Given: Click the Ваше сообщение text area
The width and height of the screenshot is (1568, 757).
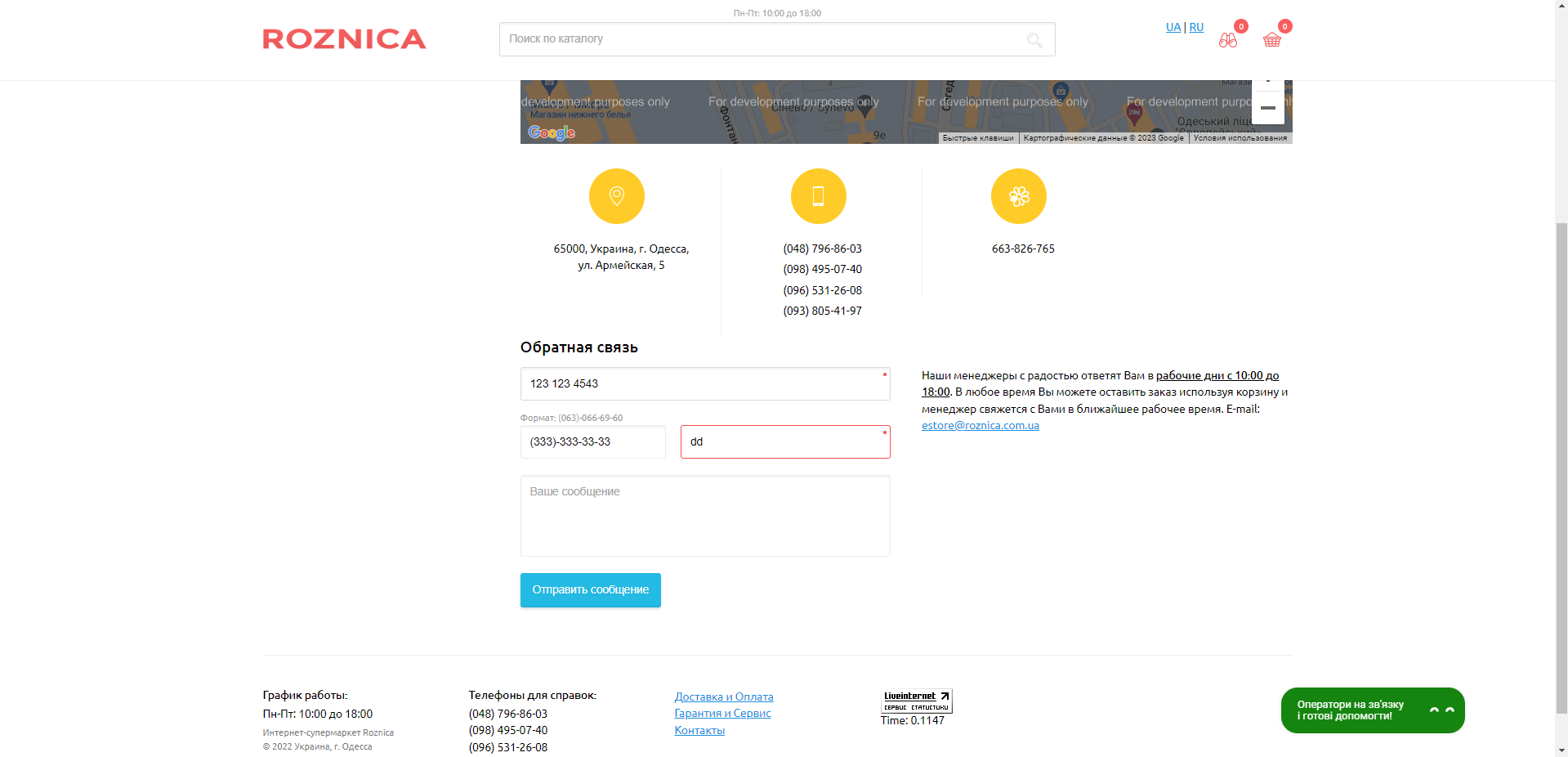Looking at the screenshot, I should [x=704, y=516].
